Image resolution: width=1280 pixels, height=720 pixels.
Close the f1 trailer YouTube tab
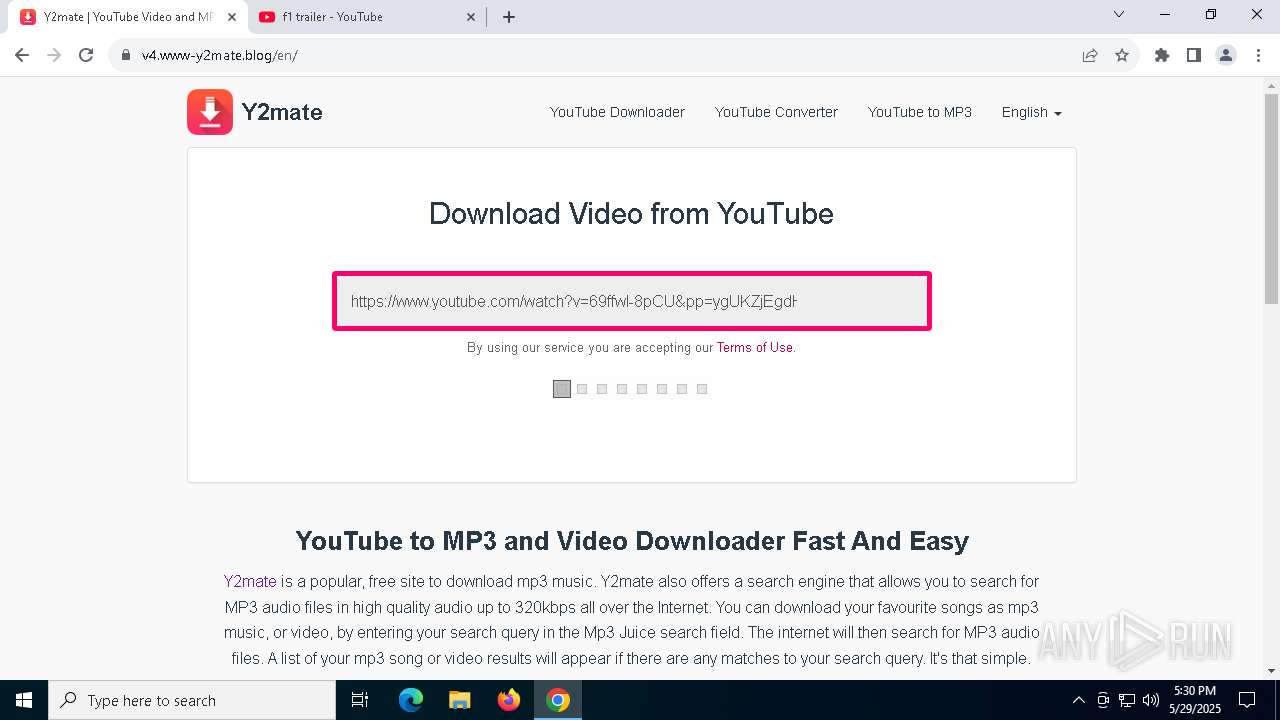point(471,17)
